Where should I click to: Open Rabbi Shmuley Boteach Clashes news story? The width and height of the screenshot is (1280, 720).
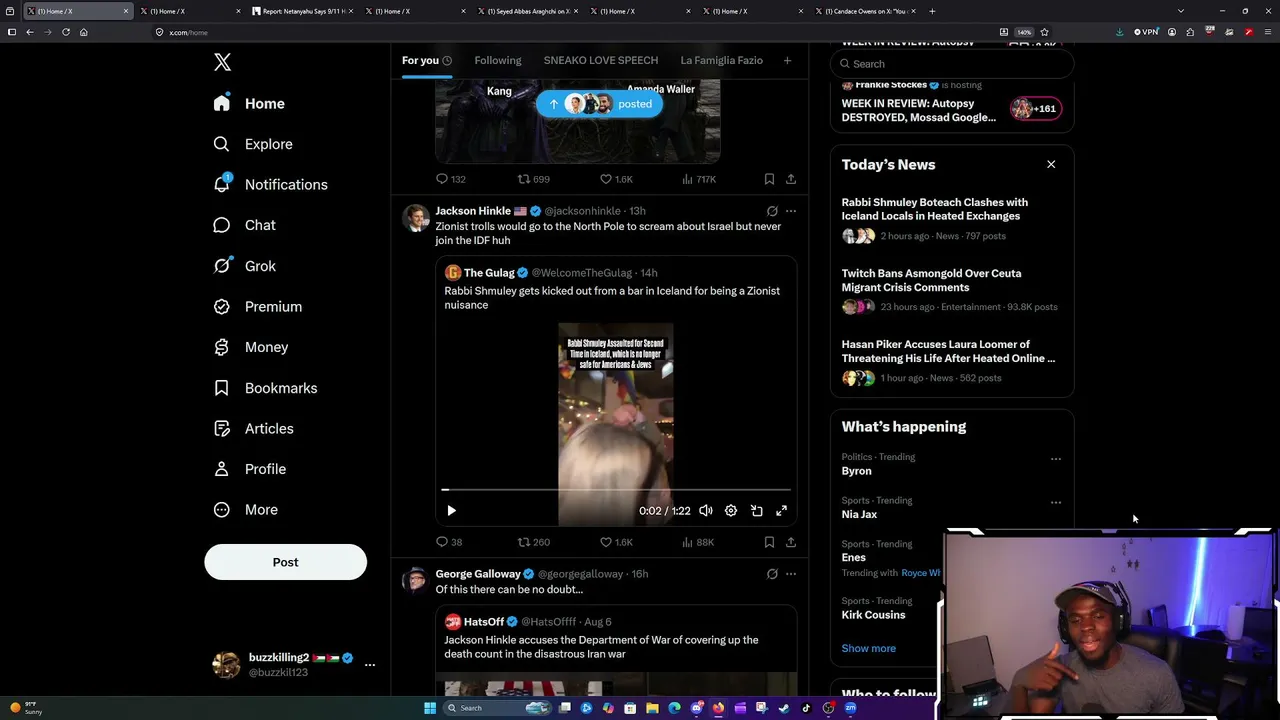(x=952, y=219)
